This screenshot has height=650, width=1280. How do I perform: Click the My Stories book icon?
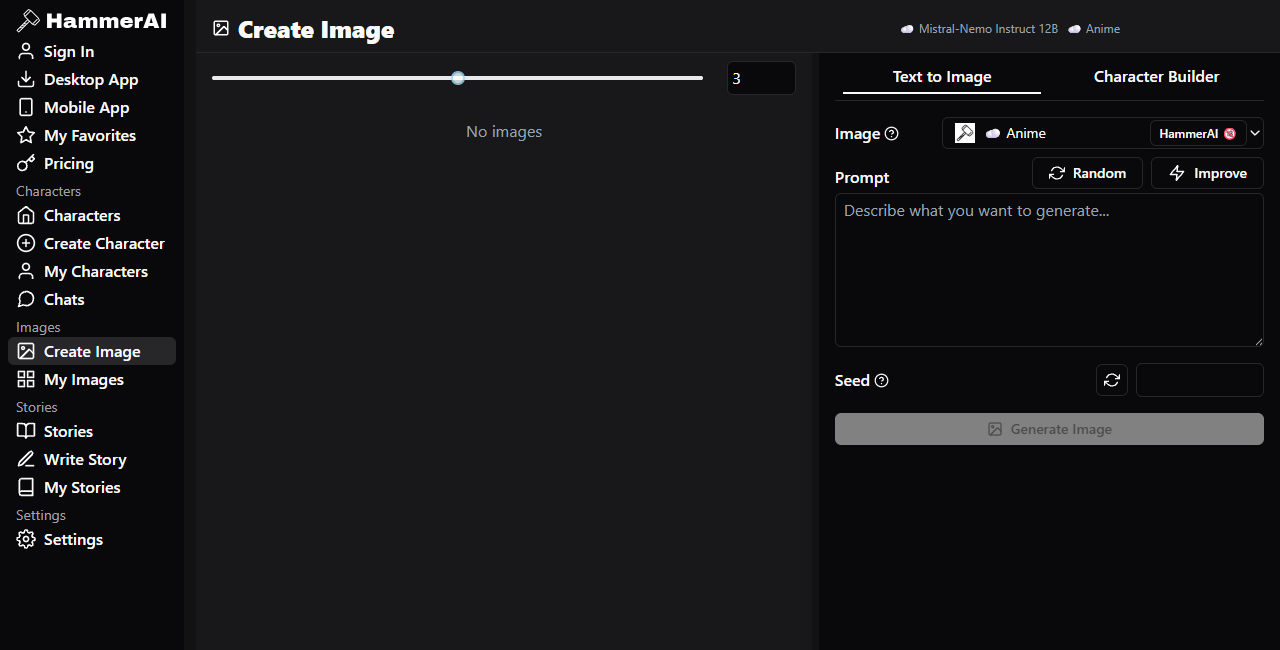26,487
